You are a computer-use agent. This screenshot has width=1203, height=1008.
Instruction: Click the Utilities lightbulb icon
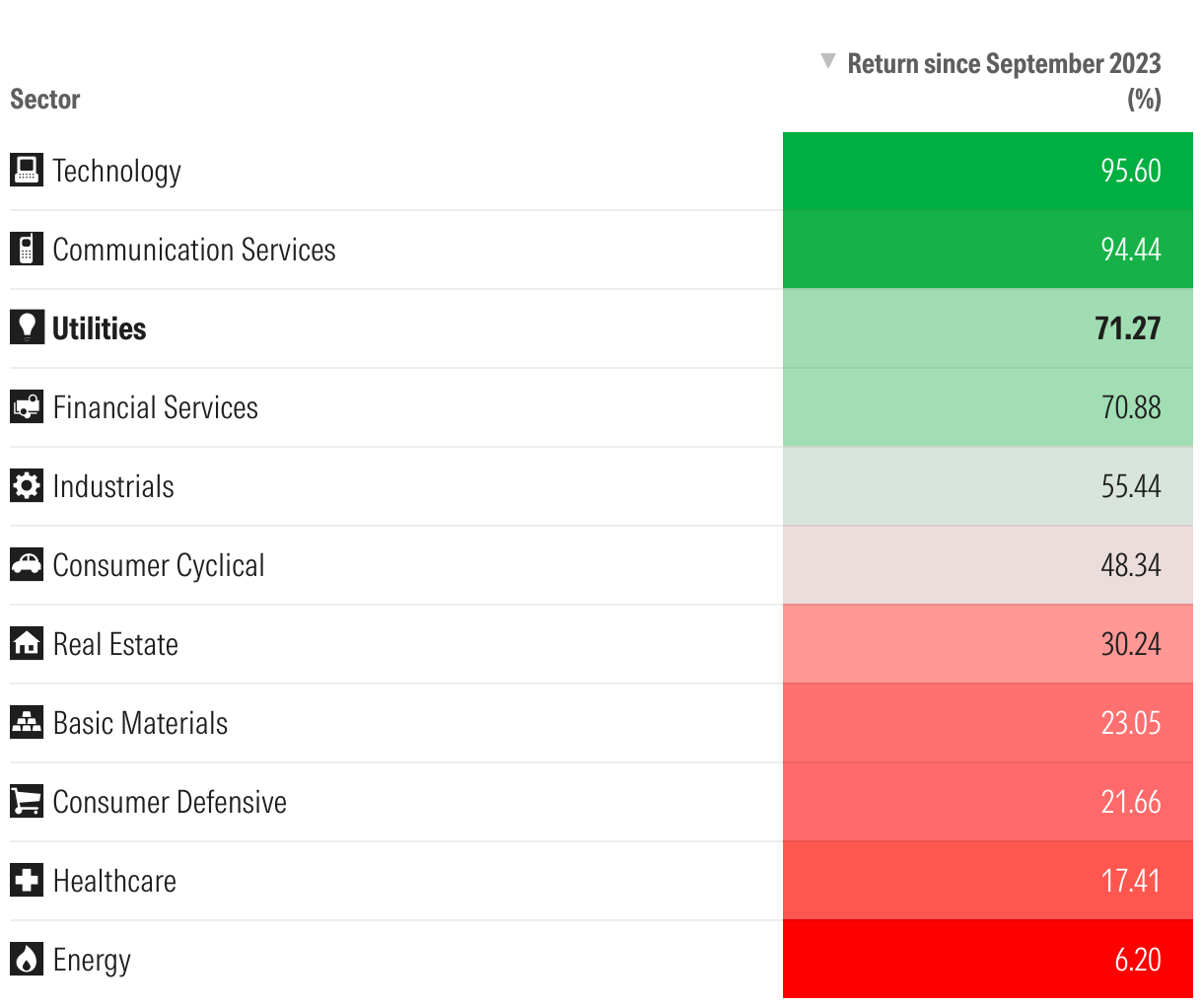tap(27, 328)
